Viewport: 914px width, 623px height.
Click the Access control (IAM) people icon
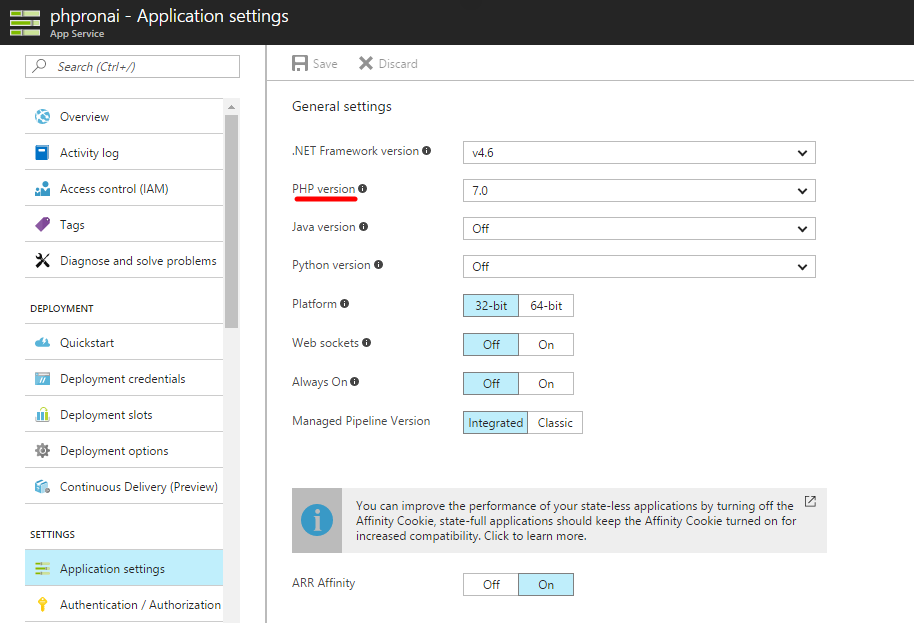click(x=43, y=189)
